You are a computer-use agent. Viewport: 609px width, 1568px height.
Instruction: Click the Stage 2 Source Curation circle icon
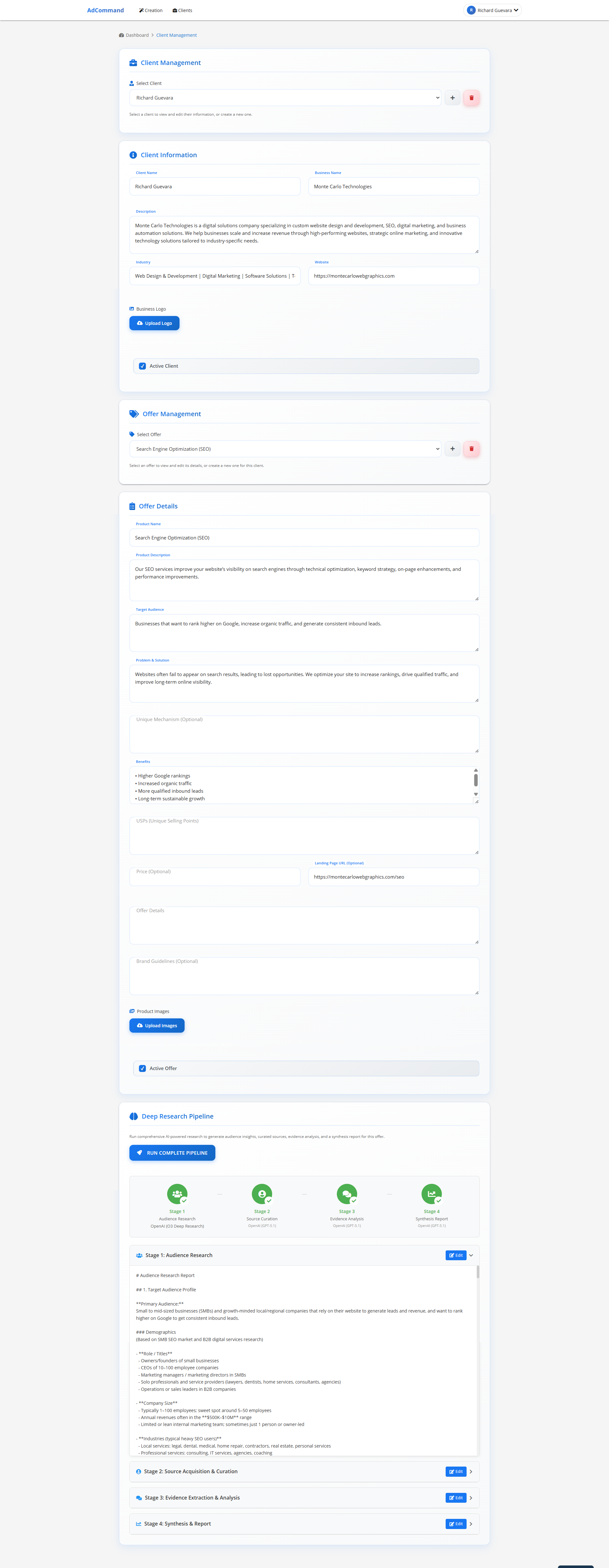pos(262,1194)
